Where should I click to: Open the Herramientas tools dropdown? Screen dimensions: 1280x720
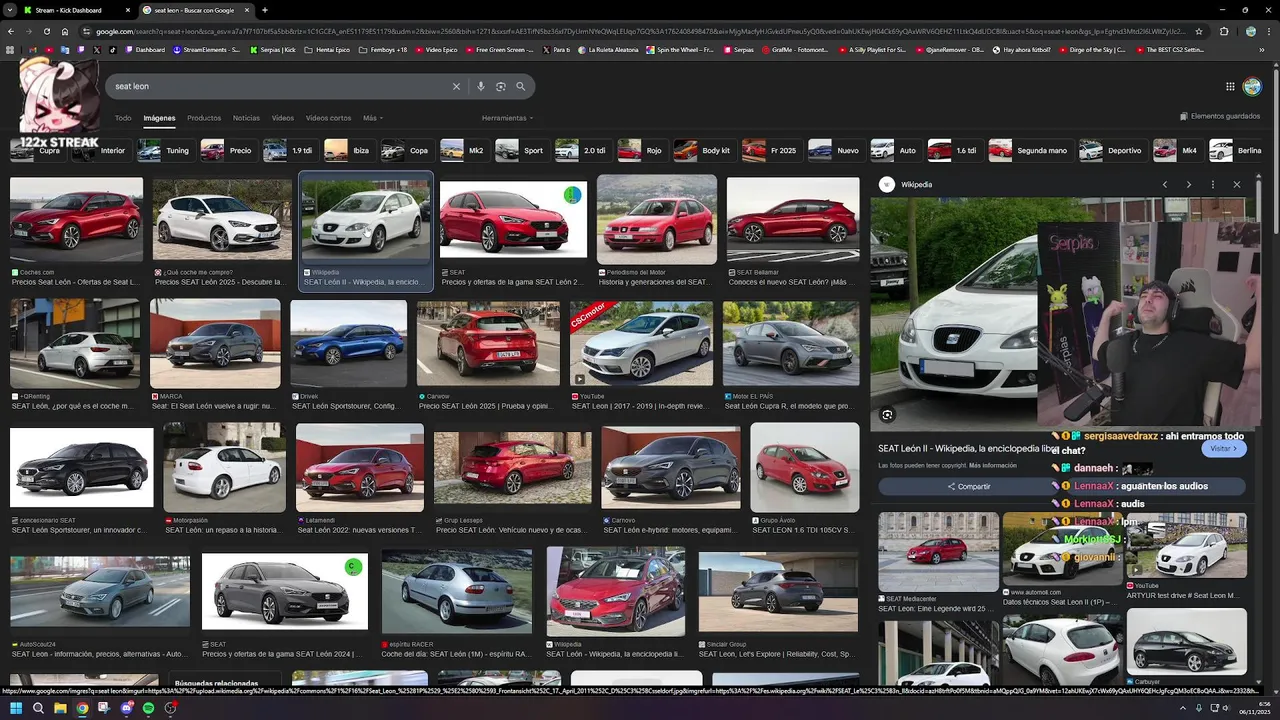point(507,118)
